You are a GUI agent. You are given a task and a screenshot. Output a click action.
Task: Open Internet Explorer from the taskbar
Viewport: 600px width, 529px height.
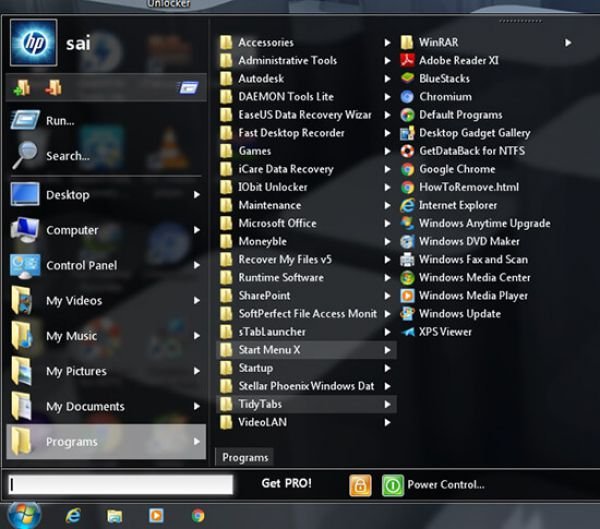(73, 516)
